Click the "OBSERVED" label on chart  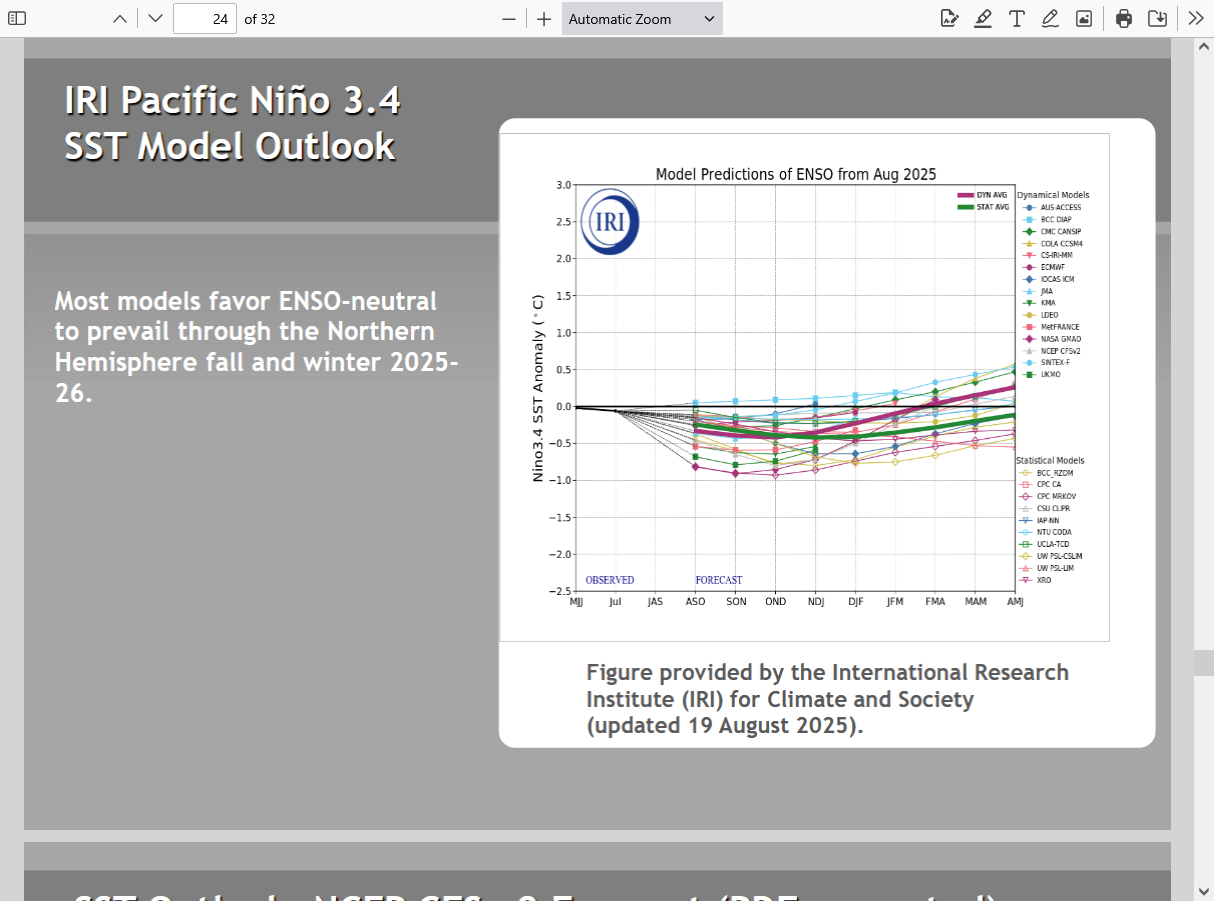[610, 580]
